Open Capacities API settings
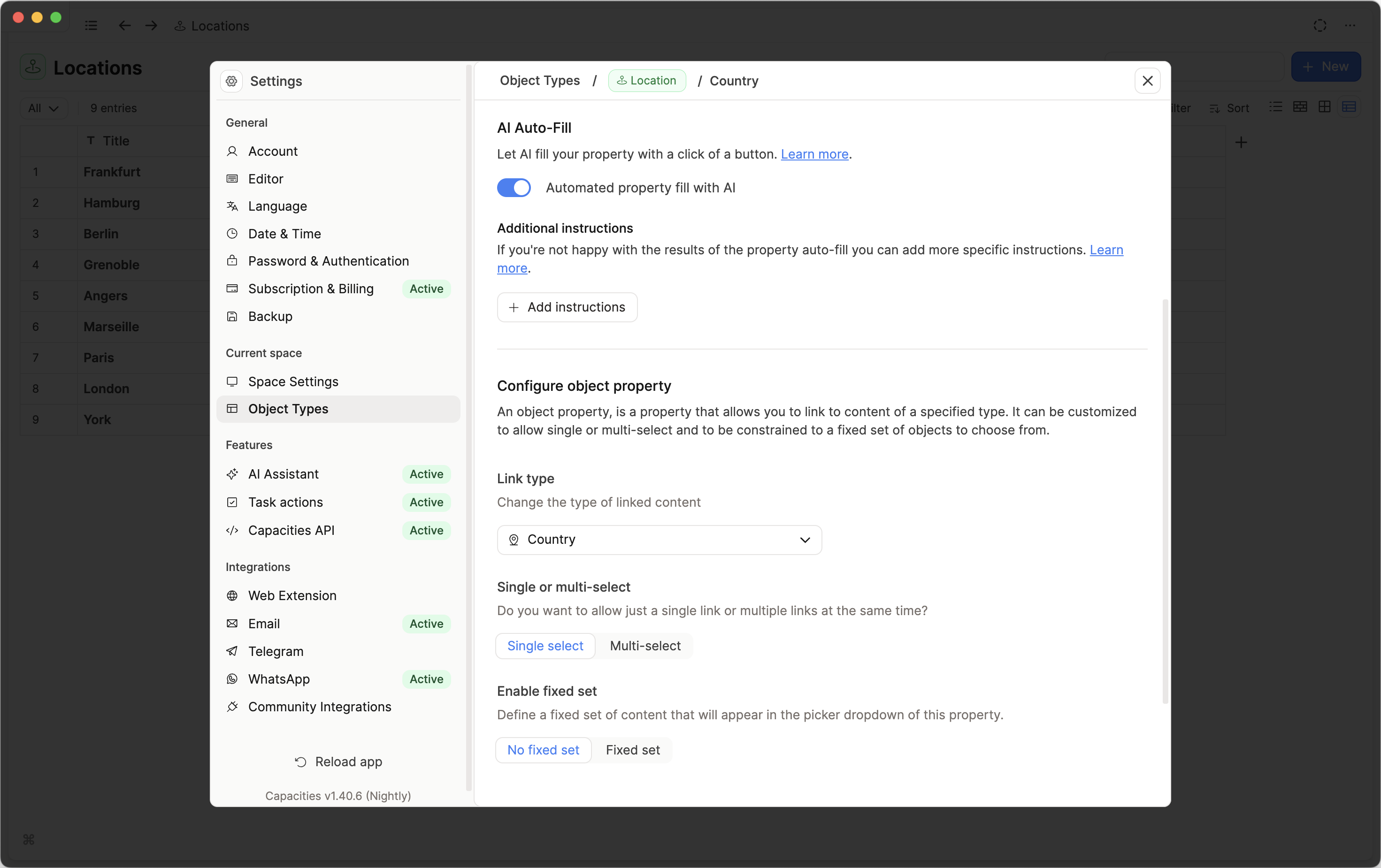 [338, 530]
